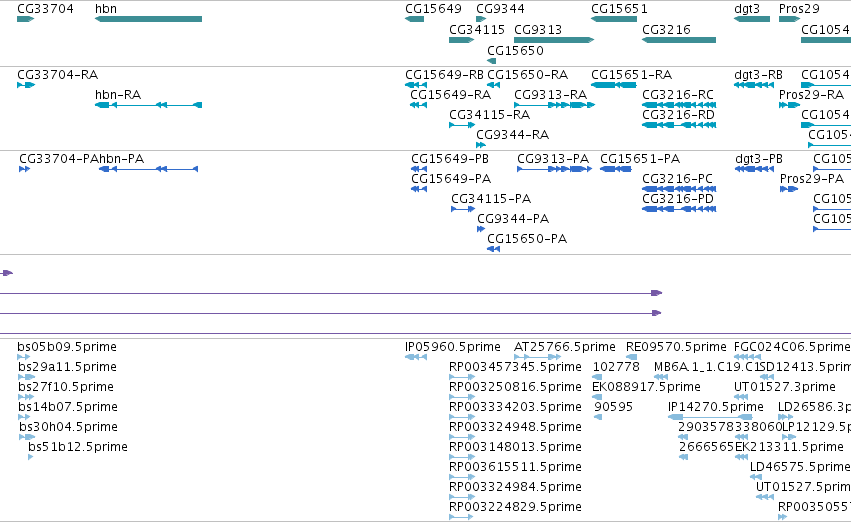Screen dimensions: 851x522
Task: Open the CG9344-RA transcript label
Action: tap(512, 135)
